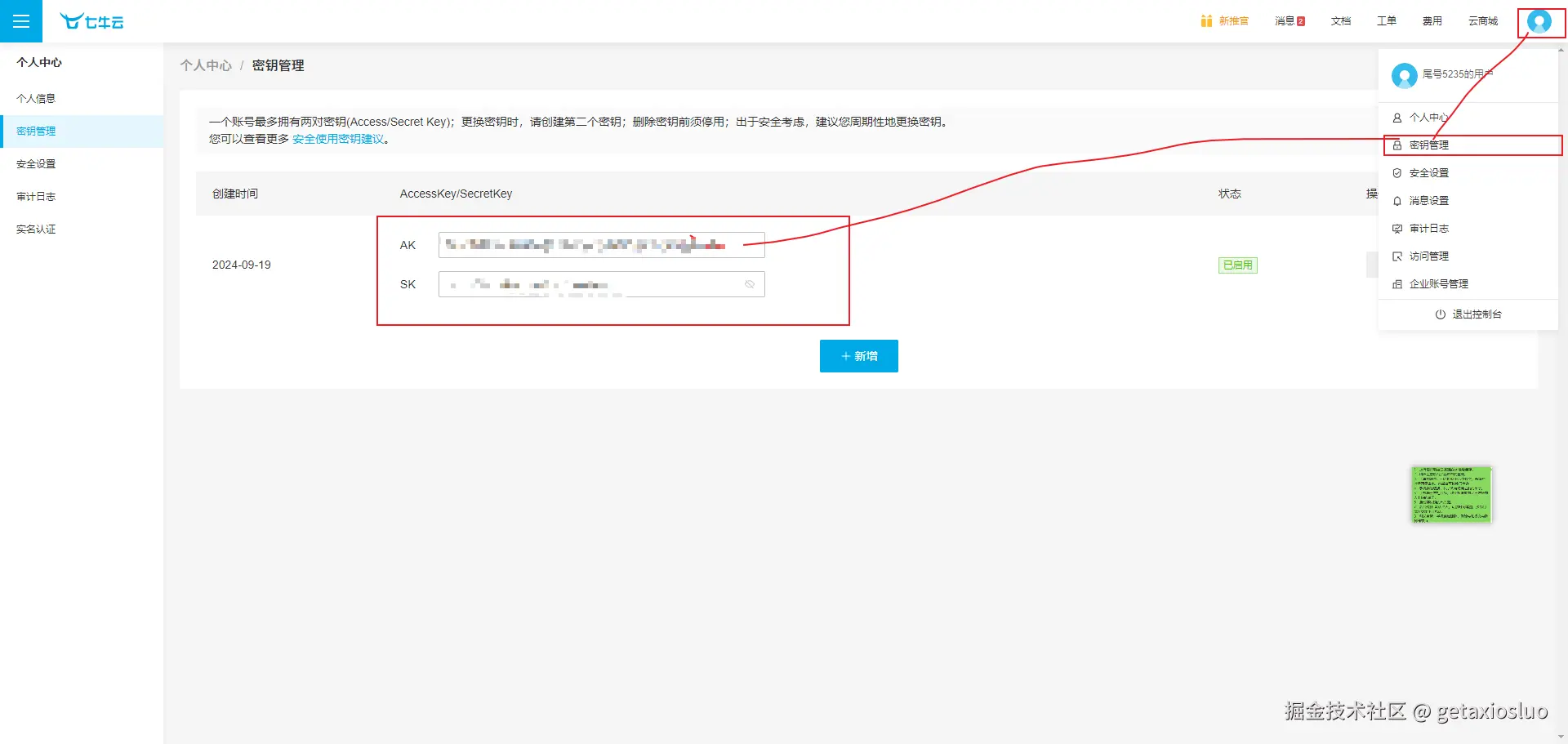Click the 状态 column header

point(1230,194)
